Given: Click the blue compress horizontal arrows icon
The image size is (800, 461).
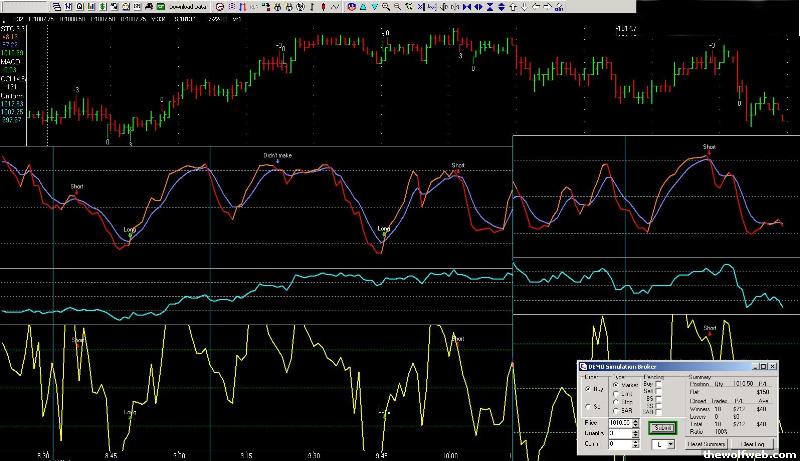Looking at the screenshot, I should coord(467,7).
